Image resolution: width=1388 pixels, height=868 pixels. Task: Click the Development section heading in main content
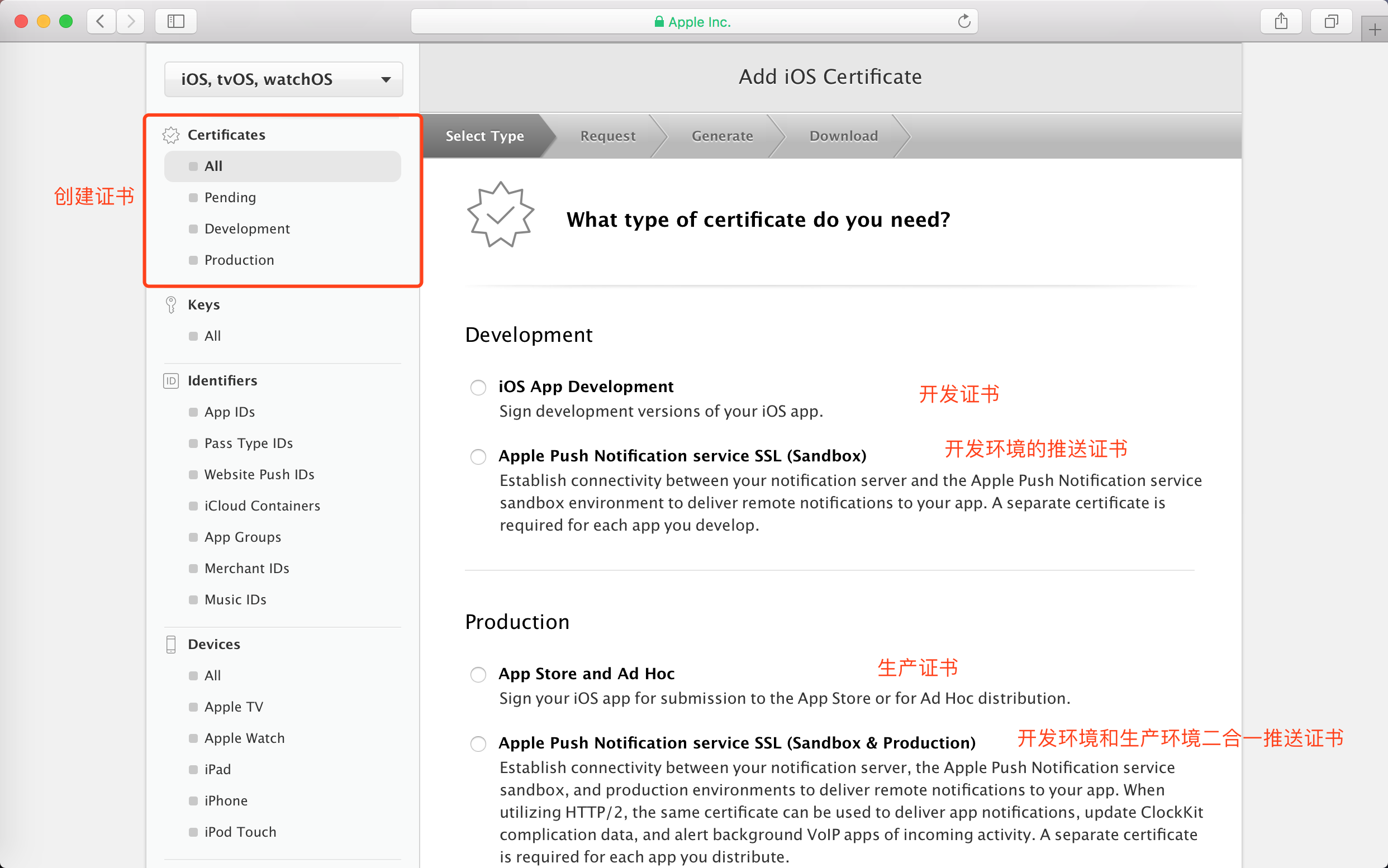529,335
